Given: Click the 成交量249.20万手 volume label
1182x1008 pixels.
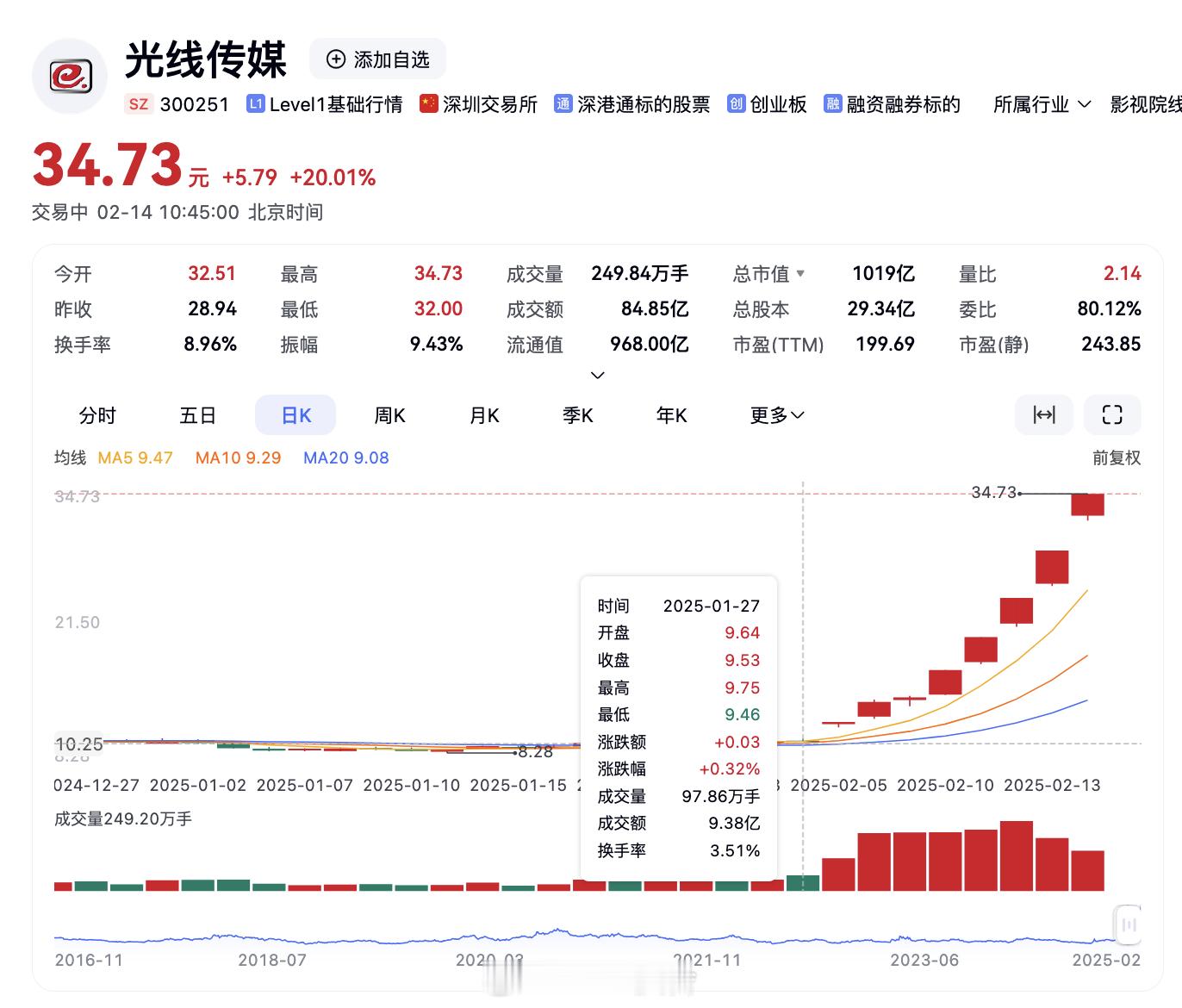Looking at the screenshot, I should 123,818.
